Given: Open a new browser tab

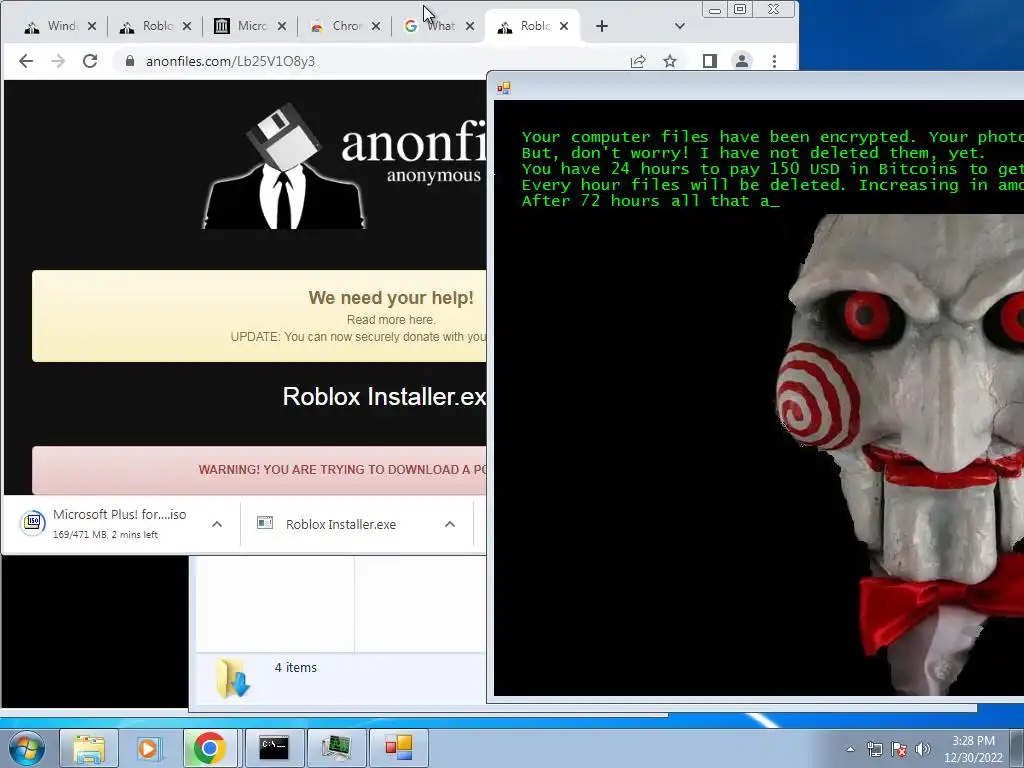Looking at the screenshot, I should click(x=602, y=26).
